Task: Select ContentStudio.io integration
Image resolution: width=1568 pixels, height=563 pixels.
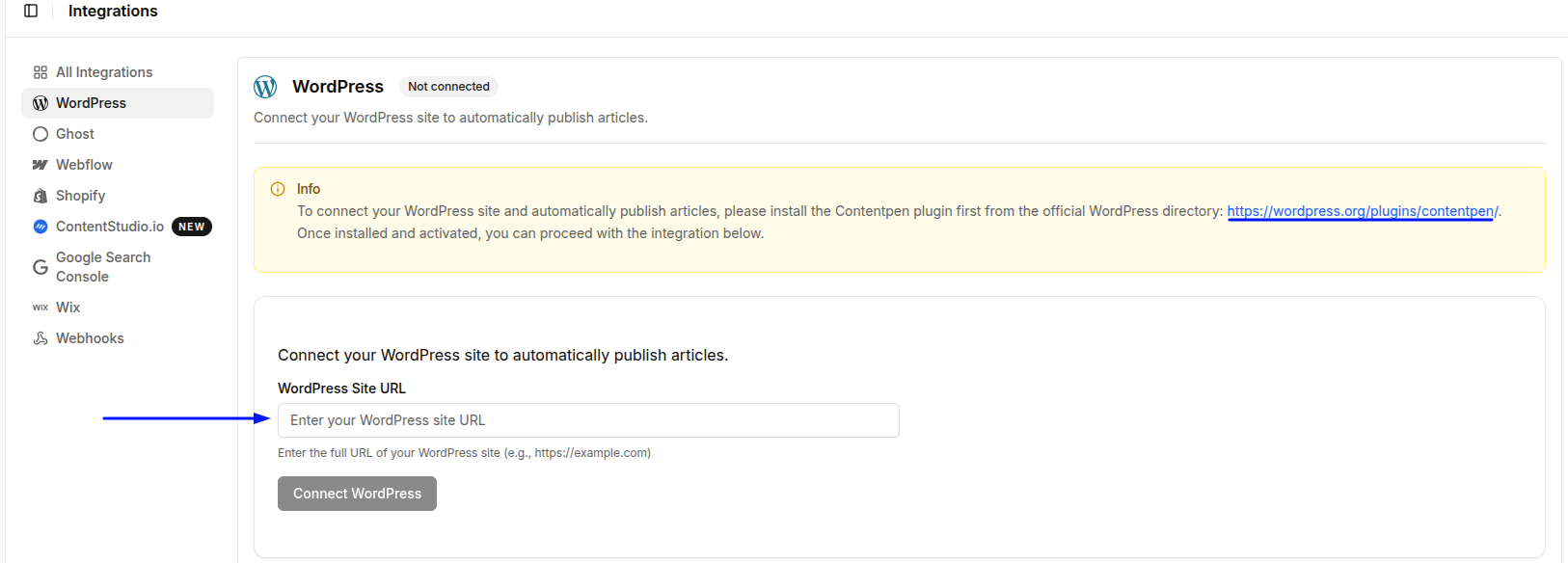Action: coord(118,227)
